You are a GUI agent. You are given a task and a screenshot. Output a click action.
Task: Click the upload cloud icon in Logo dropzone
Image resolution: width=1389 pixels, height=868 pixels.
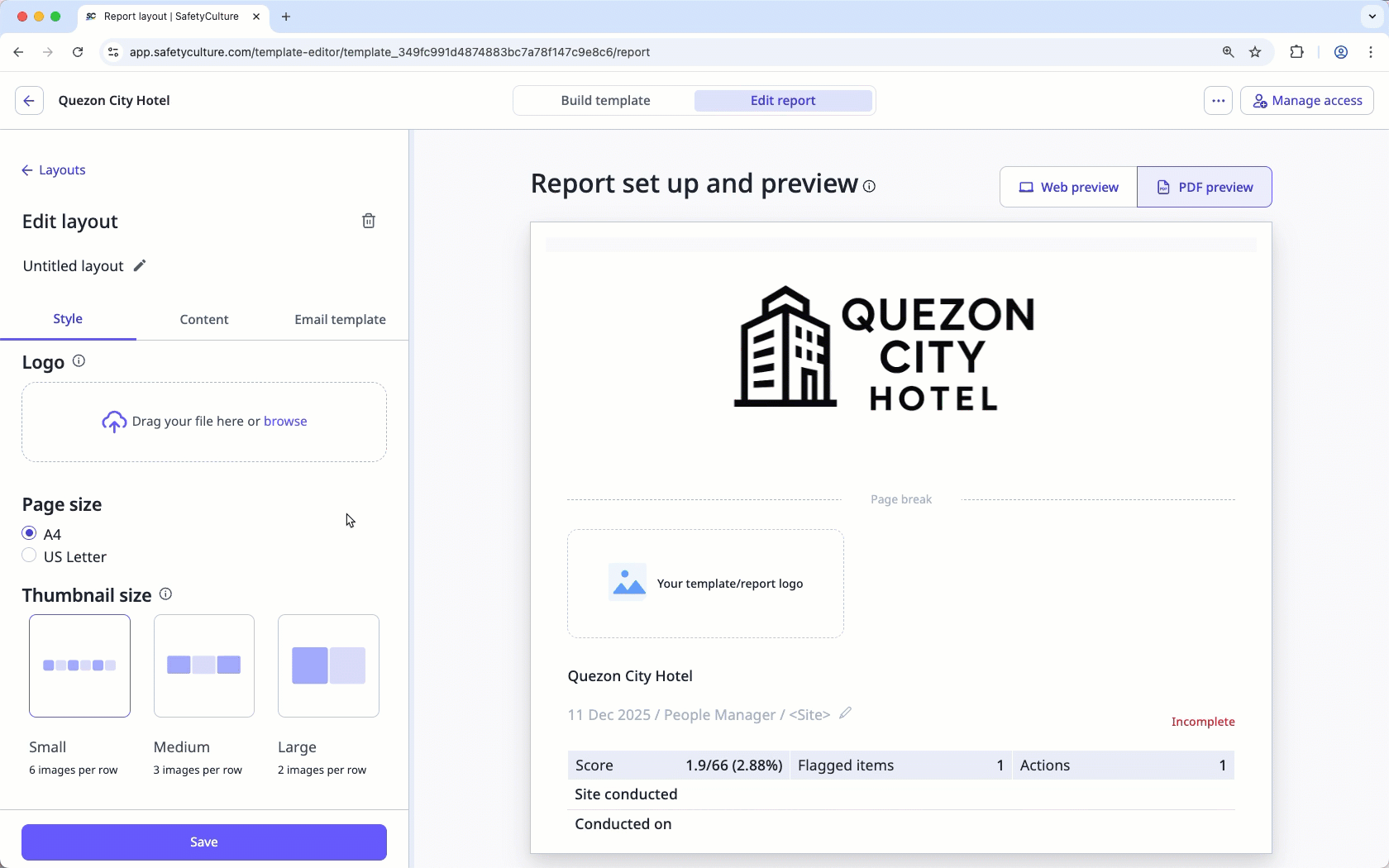[x=114, y=422]
